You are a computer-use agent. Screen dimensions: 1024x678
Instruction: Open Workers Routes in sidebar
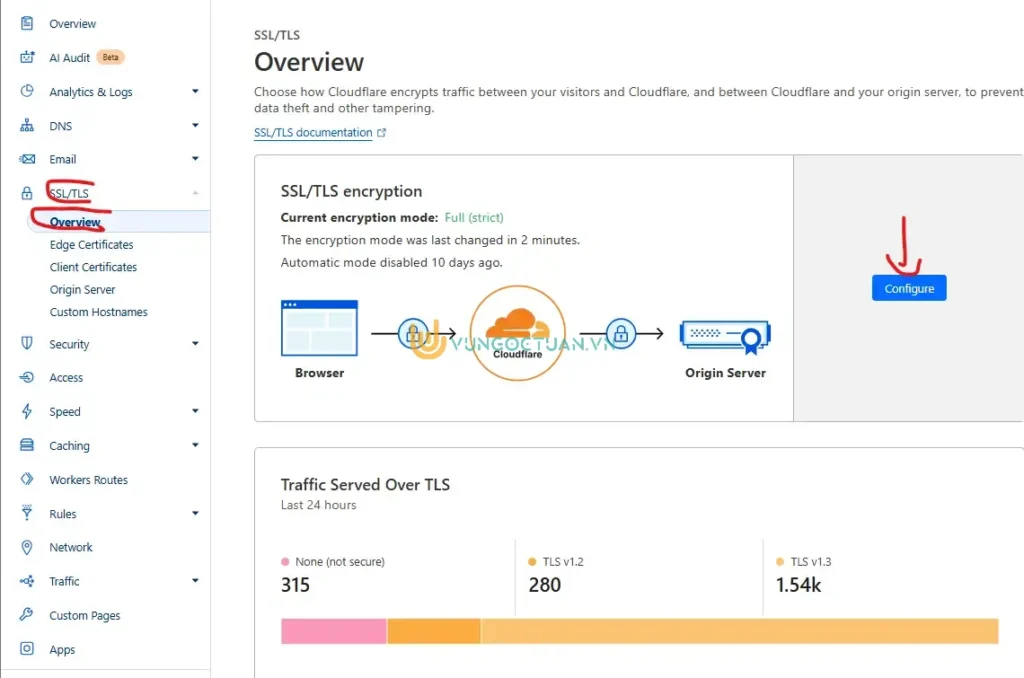(89, 479)
